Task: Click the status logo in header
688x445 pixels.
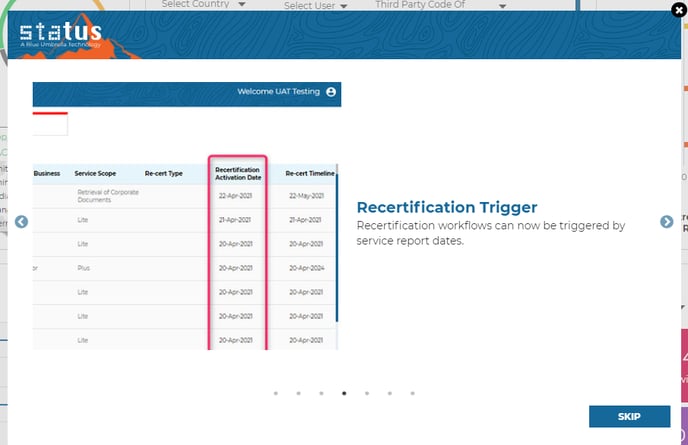Action: [x=61, y=33]
